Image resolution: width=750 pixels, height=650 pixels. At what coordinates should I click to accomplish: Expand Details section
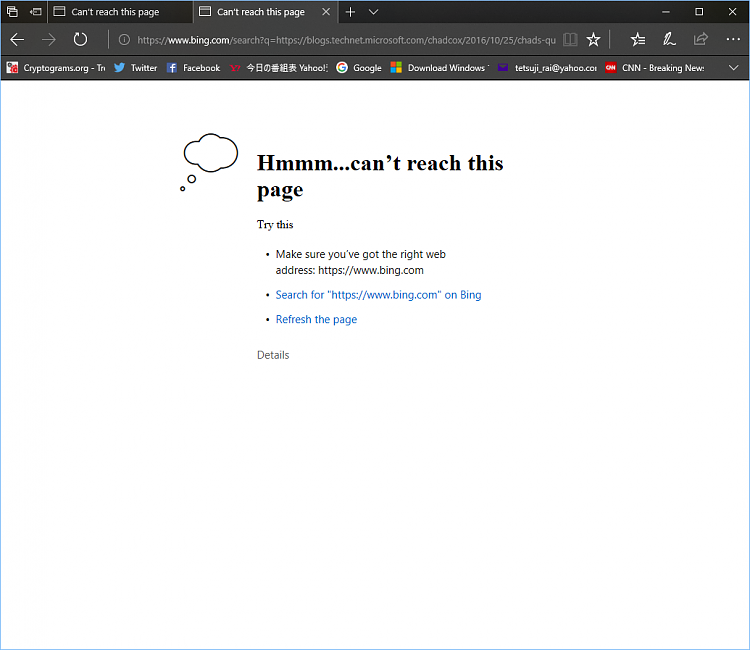point(273,355)
